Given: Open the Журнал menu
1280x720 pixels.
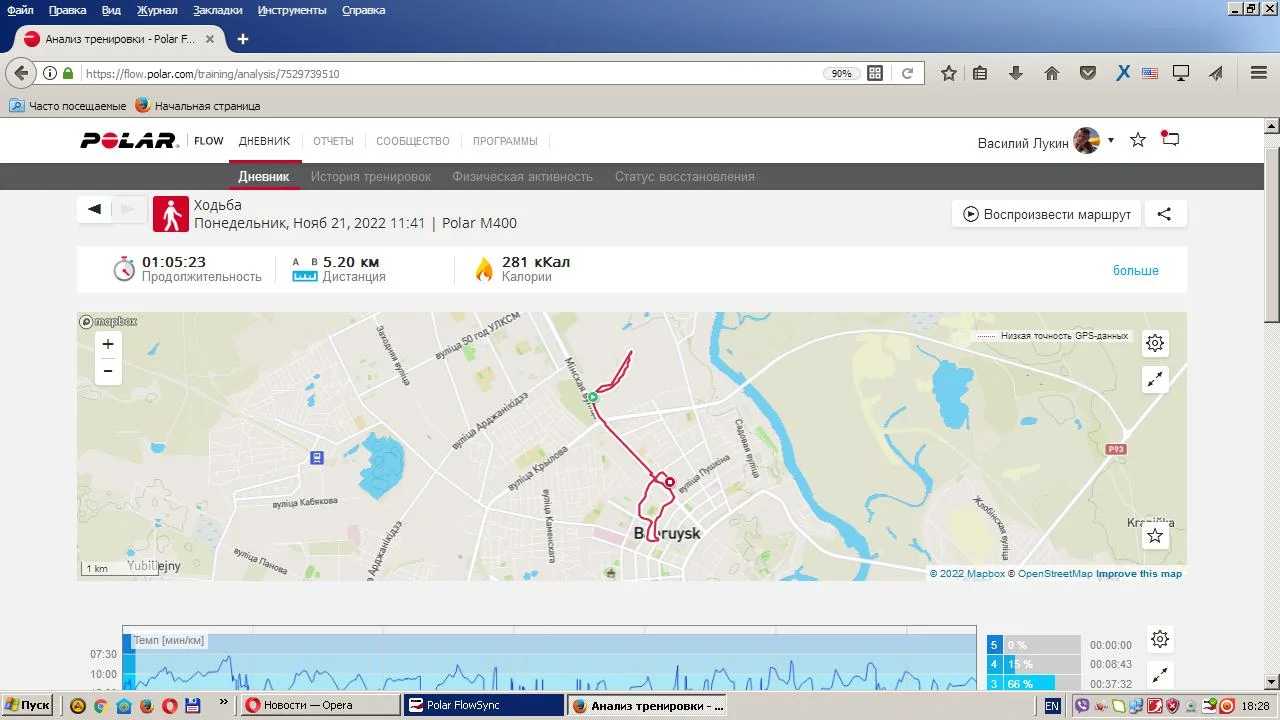Looking at the screenshot, I should coord(157,10).
